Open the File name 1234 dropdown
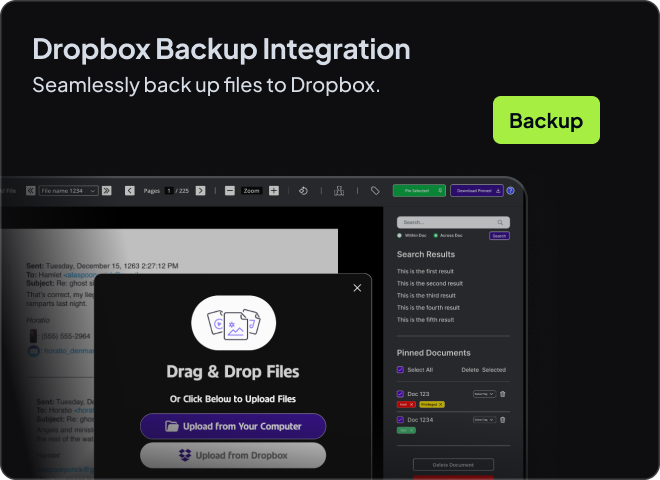660x480 pixels. (x=68, y=190)
